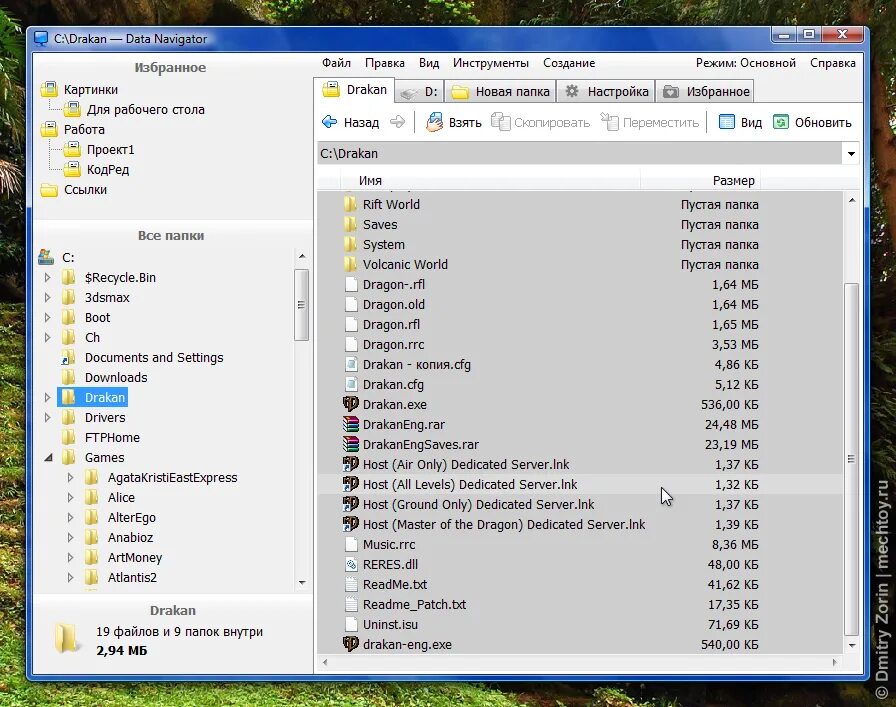
Task: Click the Обновить refresh icon
Action: 781,122
